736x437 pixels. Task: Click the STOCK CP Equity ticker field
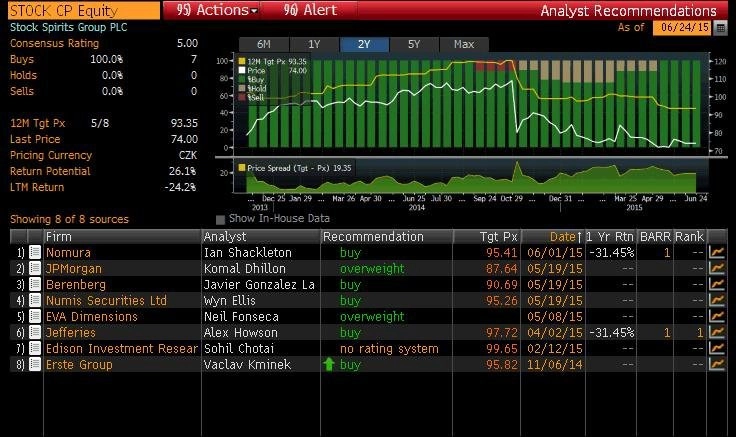pyautogui.click(x=84, y=10)
